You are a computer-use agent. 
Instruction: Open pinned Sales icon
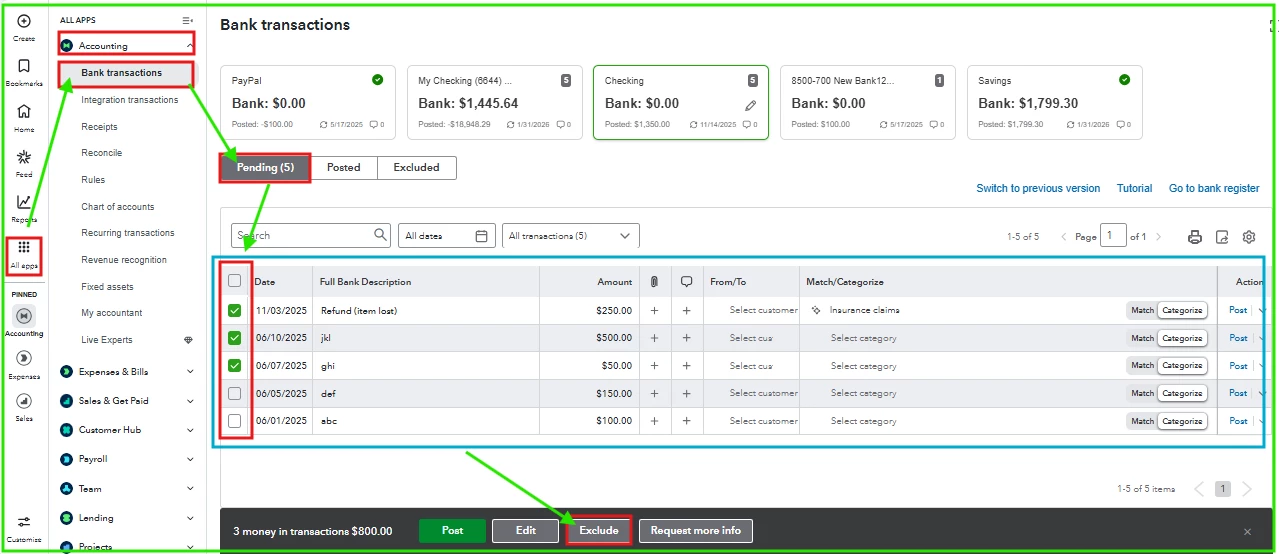[24, 400]
